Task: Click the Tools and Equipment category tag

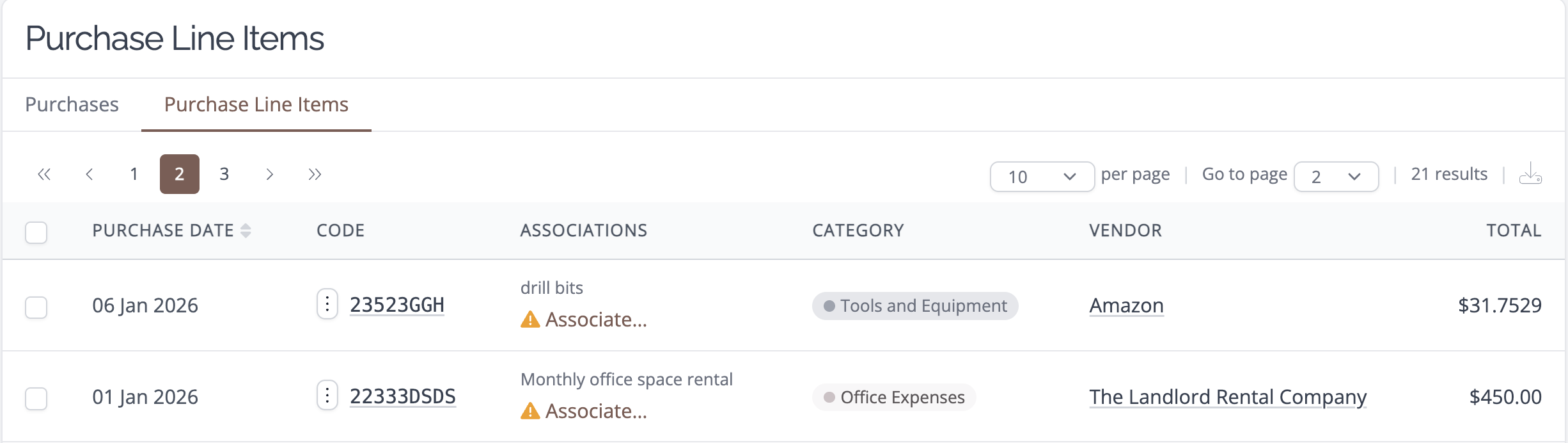Action: click(x=915, y=306)
